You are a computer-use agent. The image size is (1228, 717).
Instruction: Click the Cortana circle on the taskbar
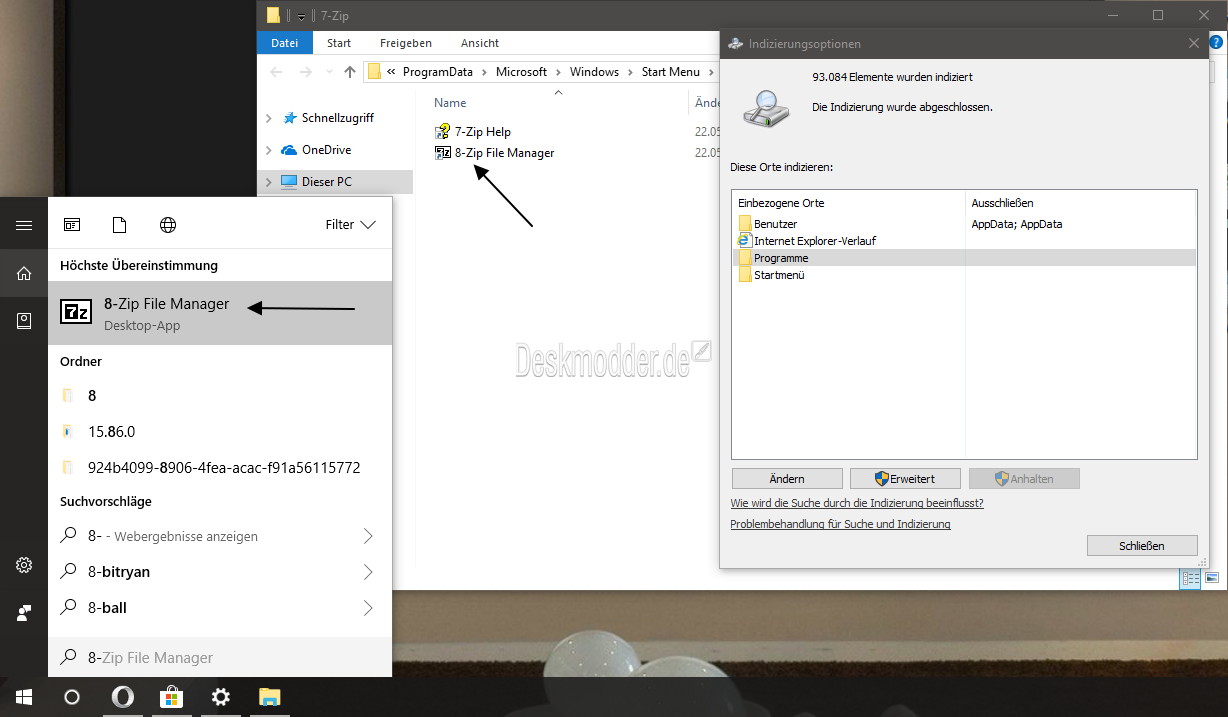coord(72,697)
